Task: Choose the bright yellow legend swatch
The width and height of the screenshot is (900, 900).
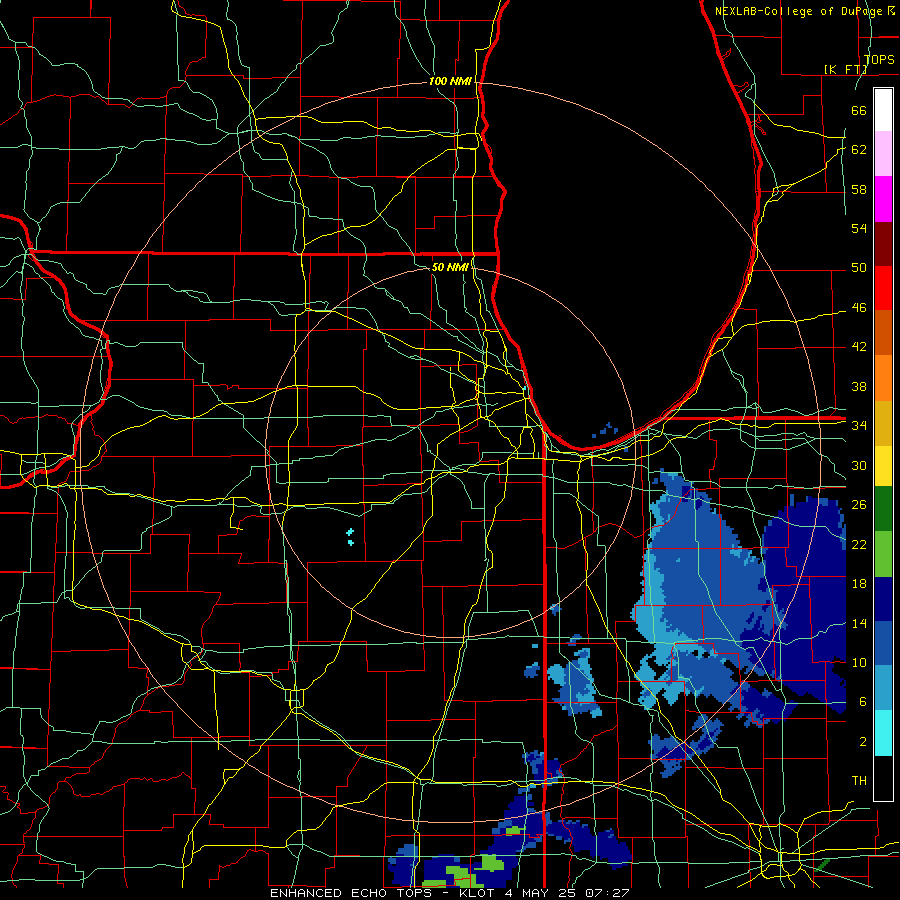Action: tap(883, 465)
